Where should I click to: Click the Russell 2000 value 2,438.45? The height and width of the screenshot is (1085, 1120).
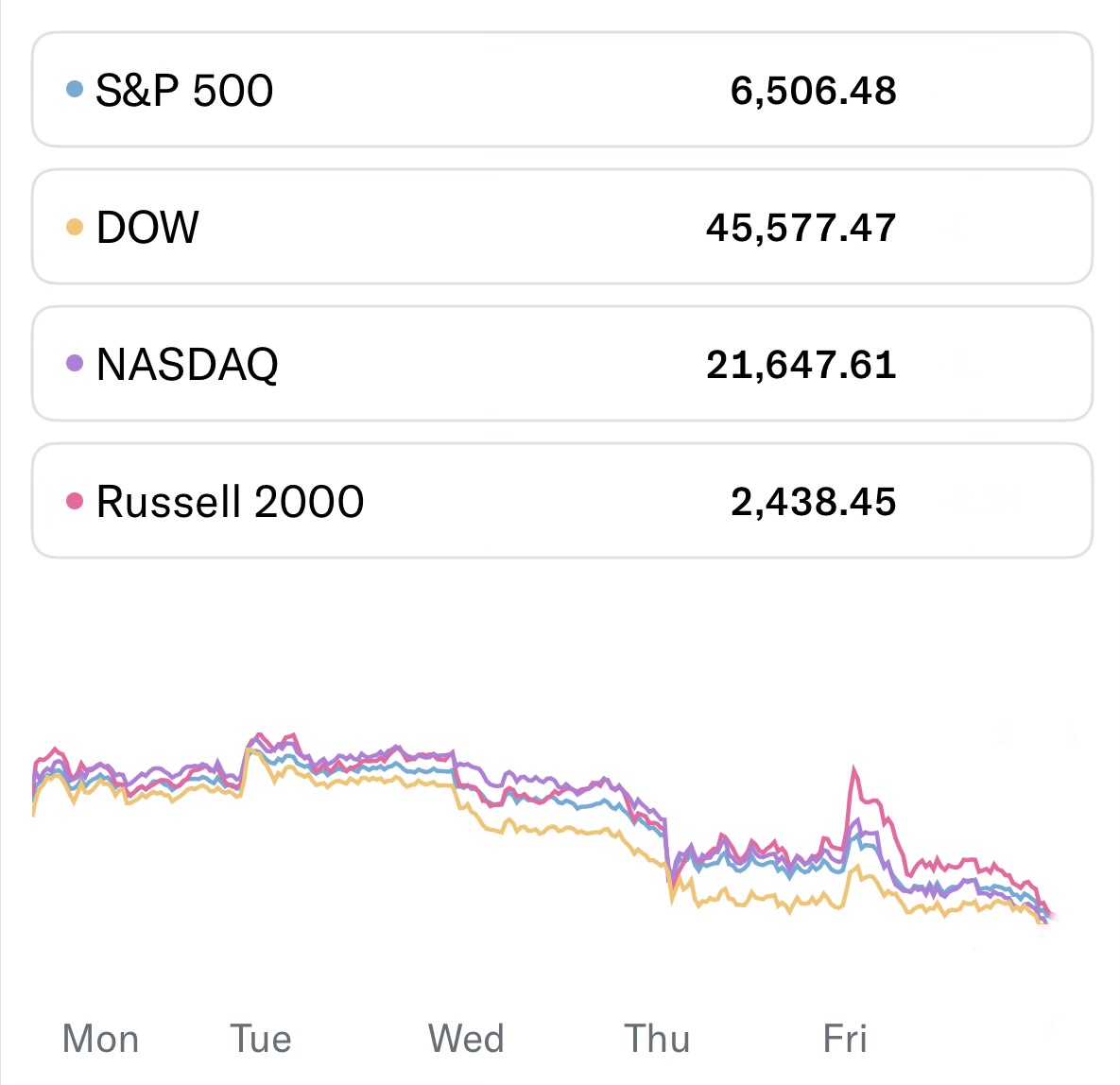pyautogui.click(x=813, y=502)
